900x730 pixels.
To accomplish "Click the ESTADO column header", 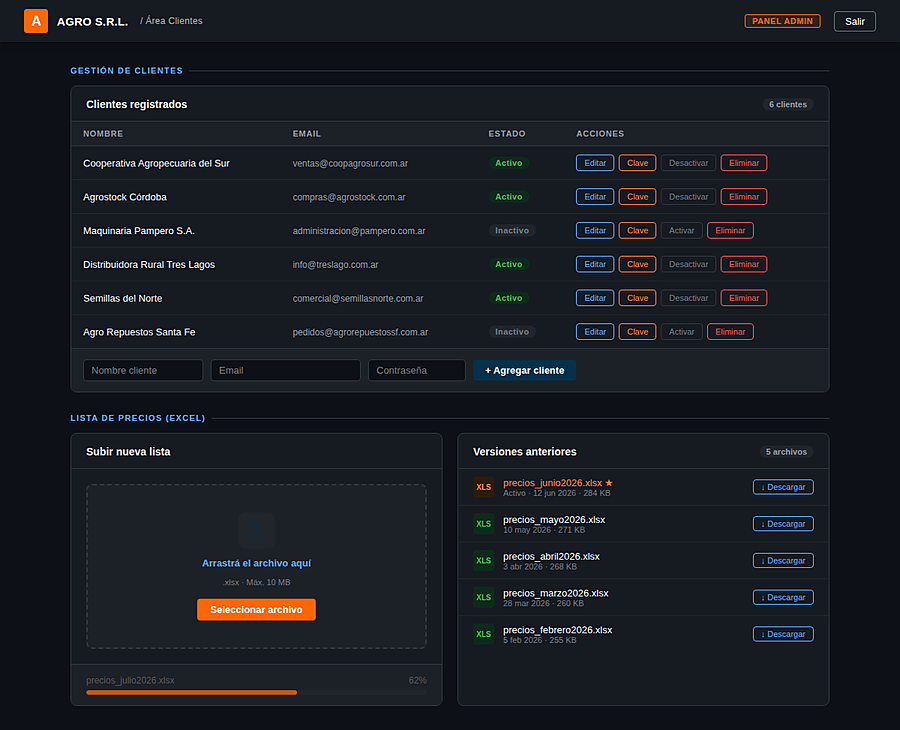I will pos(507,134).
